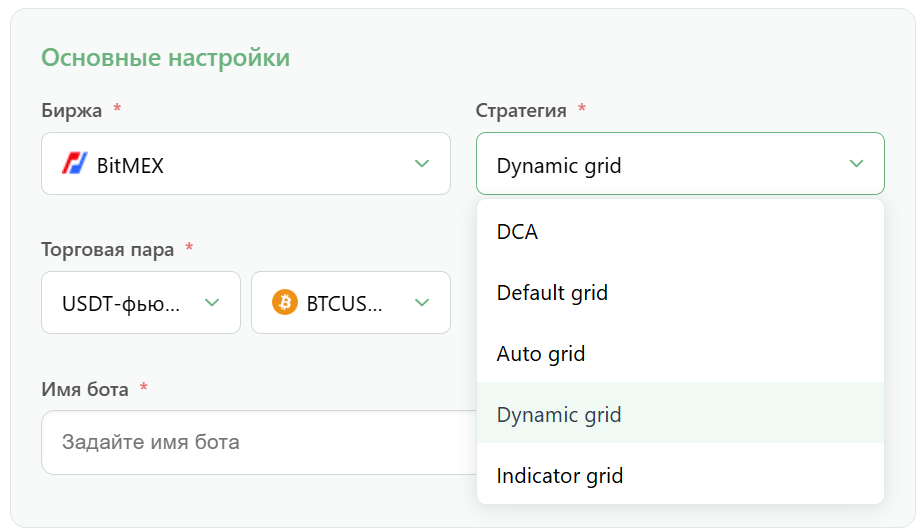Select the highlighted Dynamic grid option
924x532 pixels.
(680, 415)
